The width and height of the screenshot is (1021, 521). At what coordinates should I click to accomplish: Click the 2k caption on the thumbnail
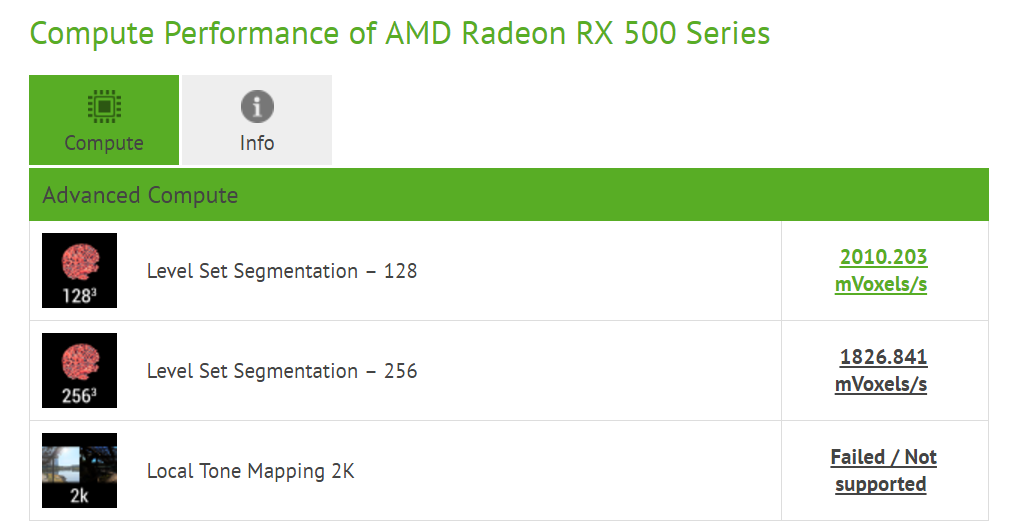coord(79,496)
